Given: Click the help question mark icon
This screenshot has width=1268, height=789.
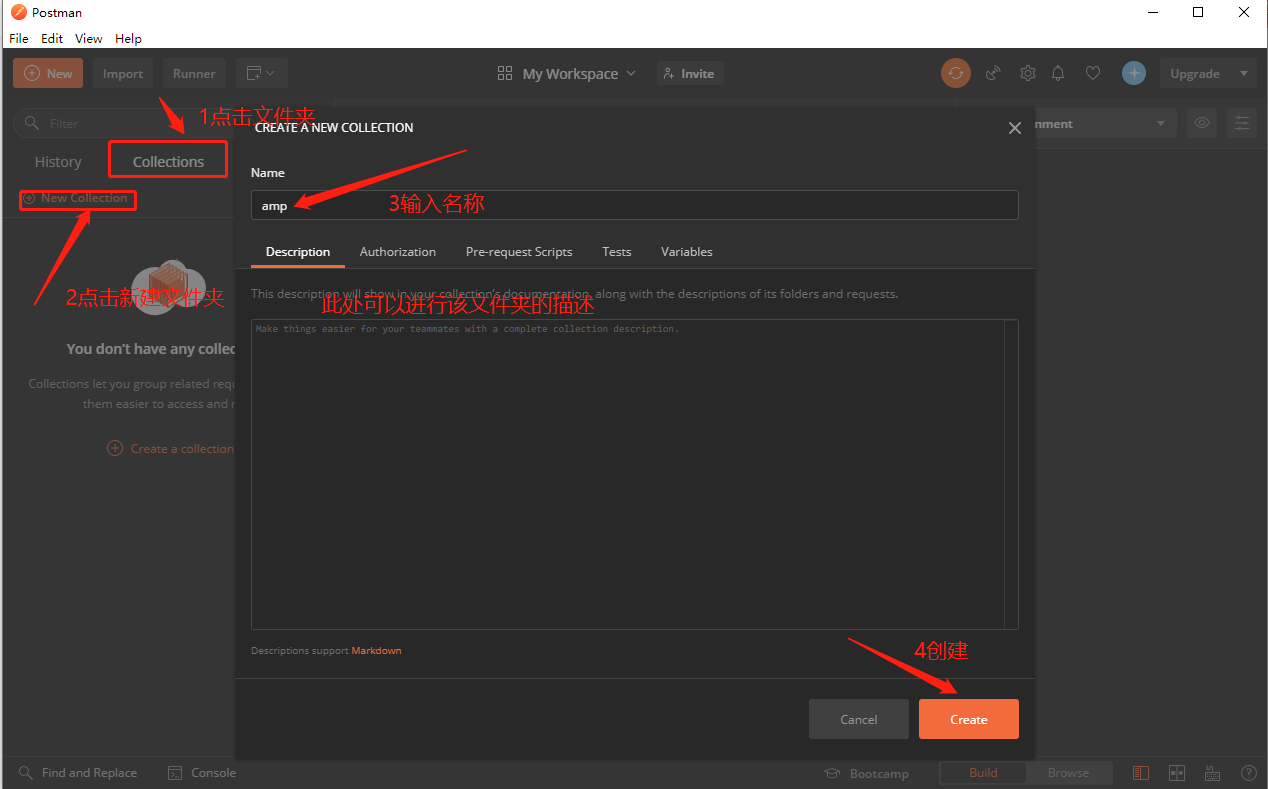Looking at the screenshot, I should coord(1248,773).
